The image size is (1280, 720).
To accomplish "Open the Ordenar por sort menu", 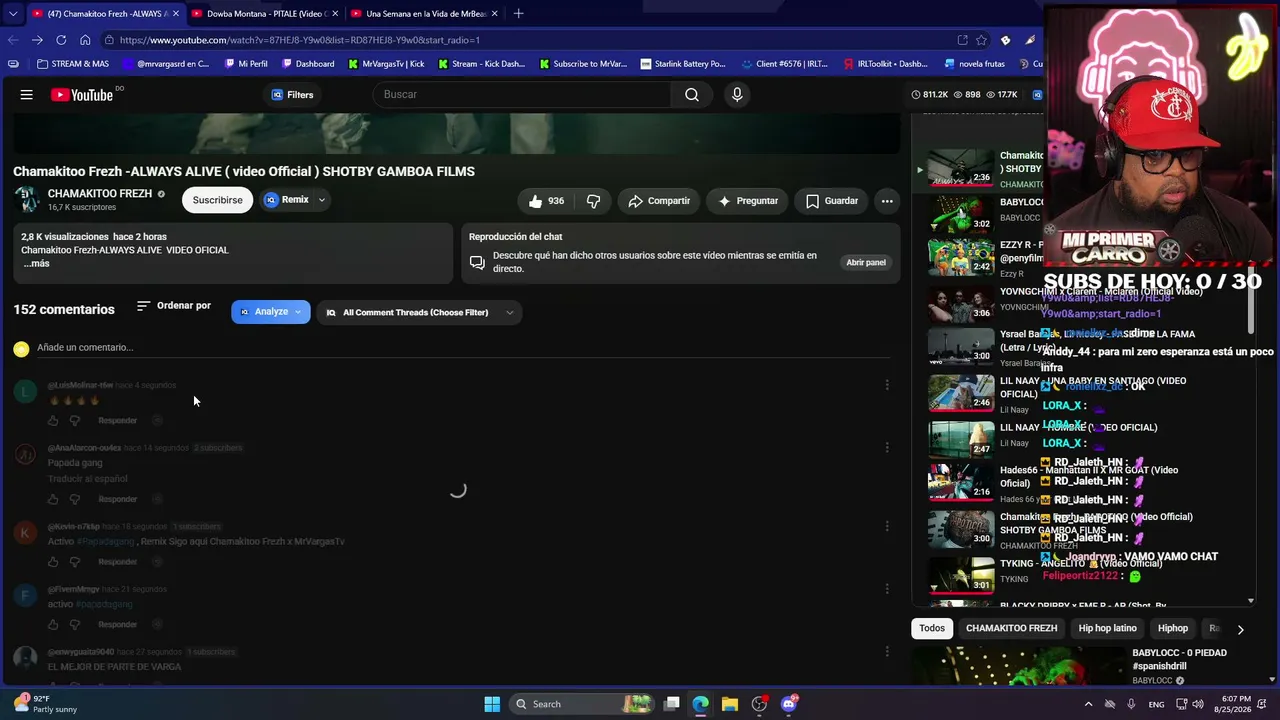I will click(x=174, y=306).
